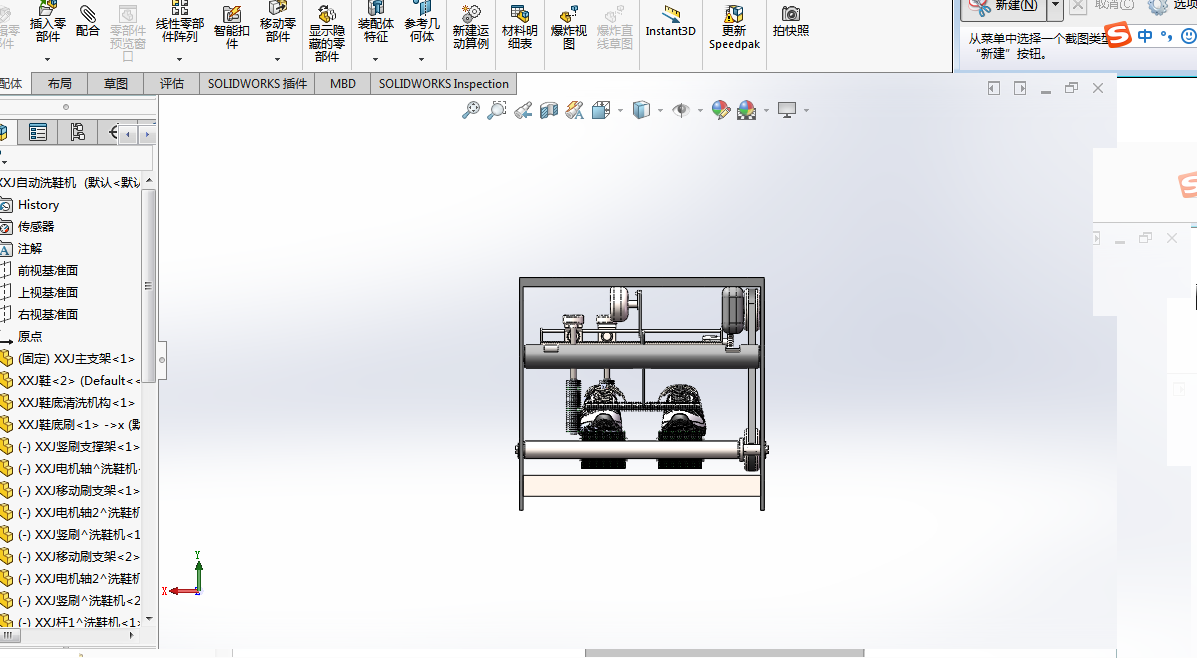Screen dimensions: 1197x658
Task: Expand Reference Geometry dropdown arrow
Action: coord(421,59)
